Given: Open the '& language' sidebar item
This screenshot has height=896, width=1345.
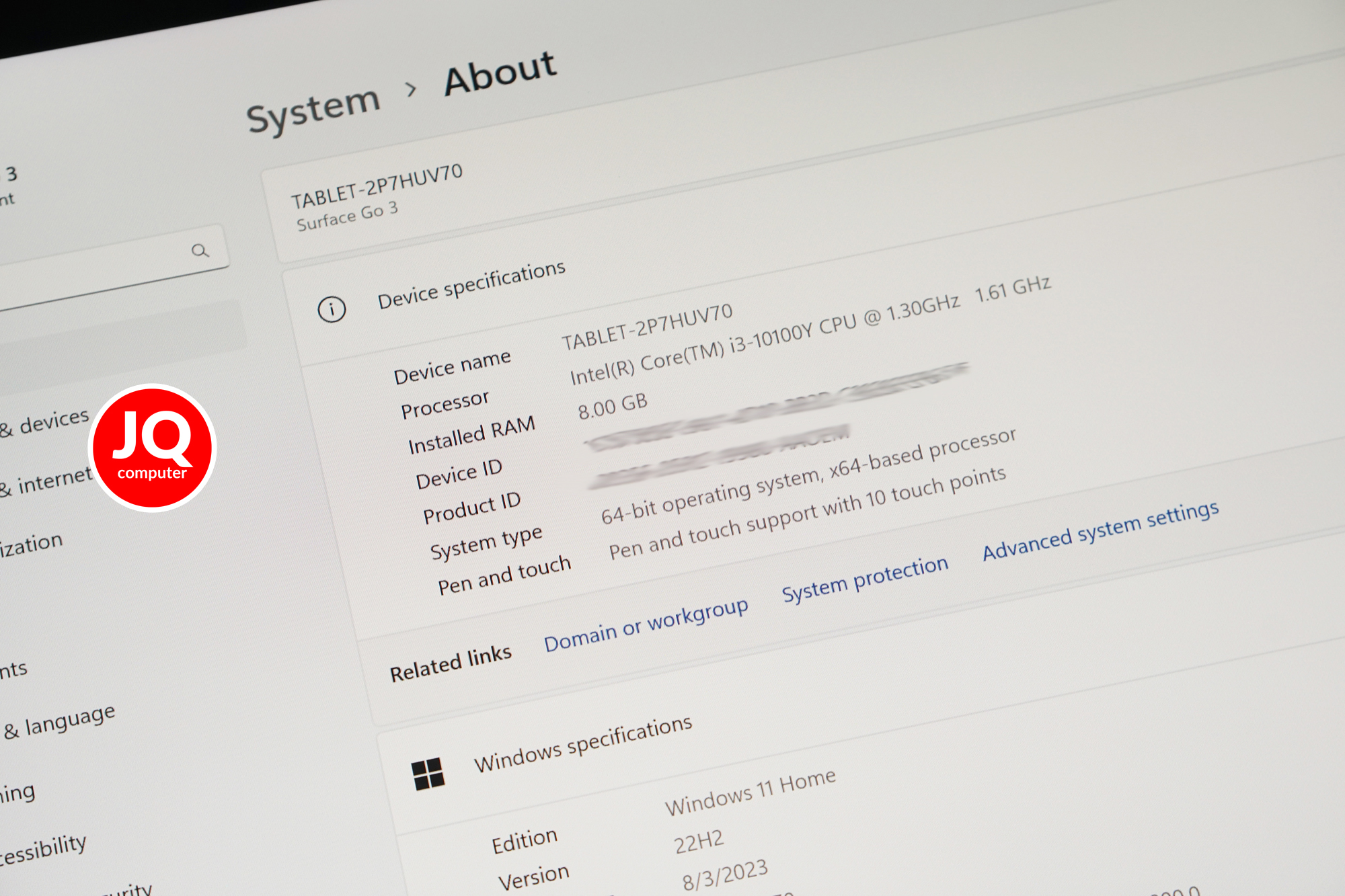Looking at the screenshot, I should pyautogui.click(x=59, y=723).
